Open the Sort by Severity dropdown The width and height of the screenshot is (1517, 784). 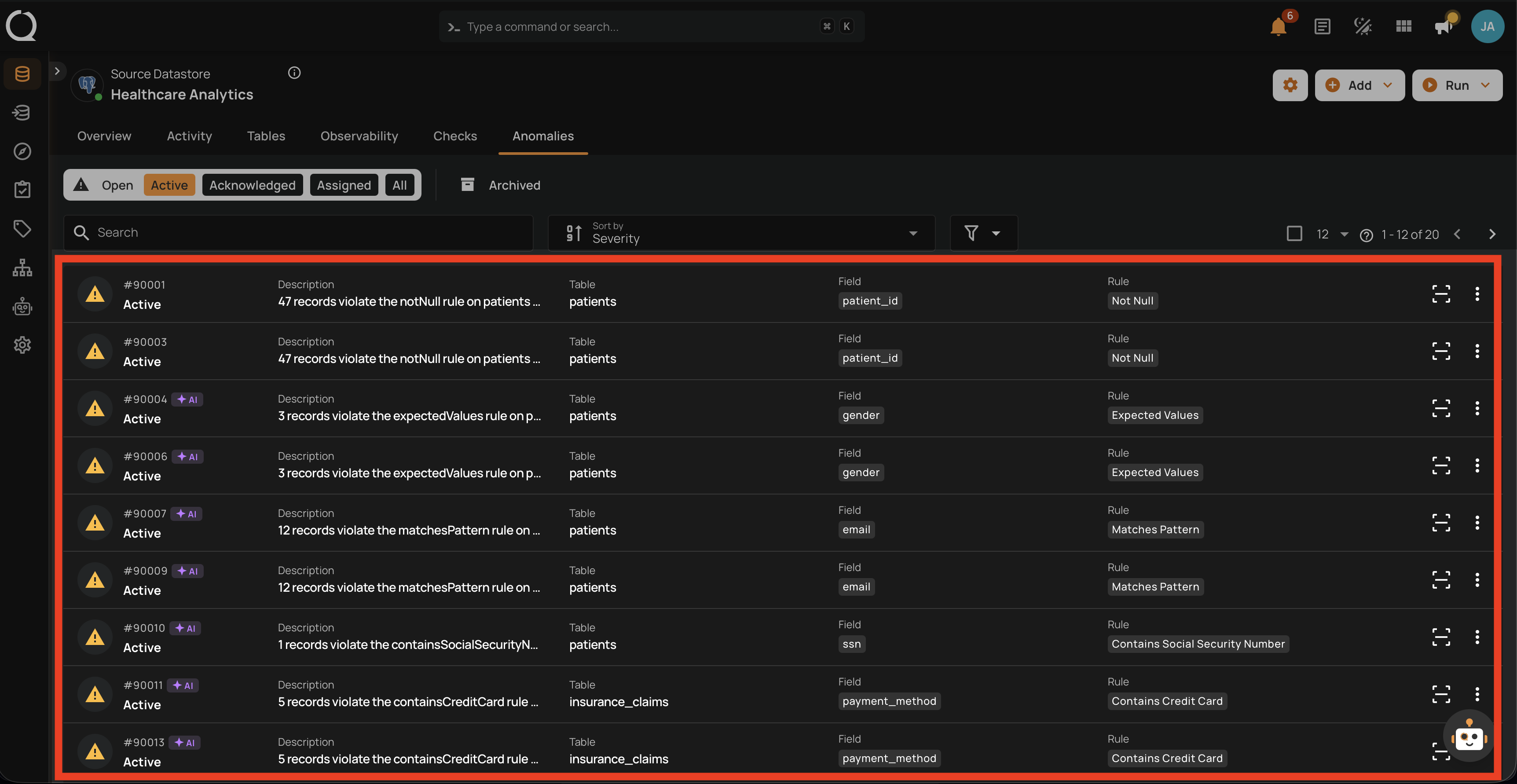pyautogui.click(x=741, y=233)
